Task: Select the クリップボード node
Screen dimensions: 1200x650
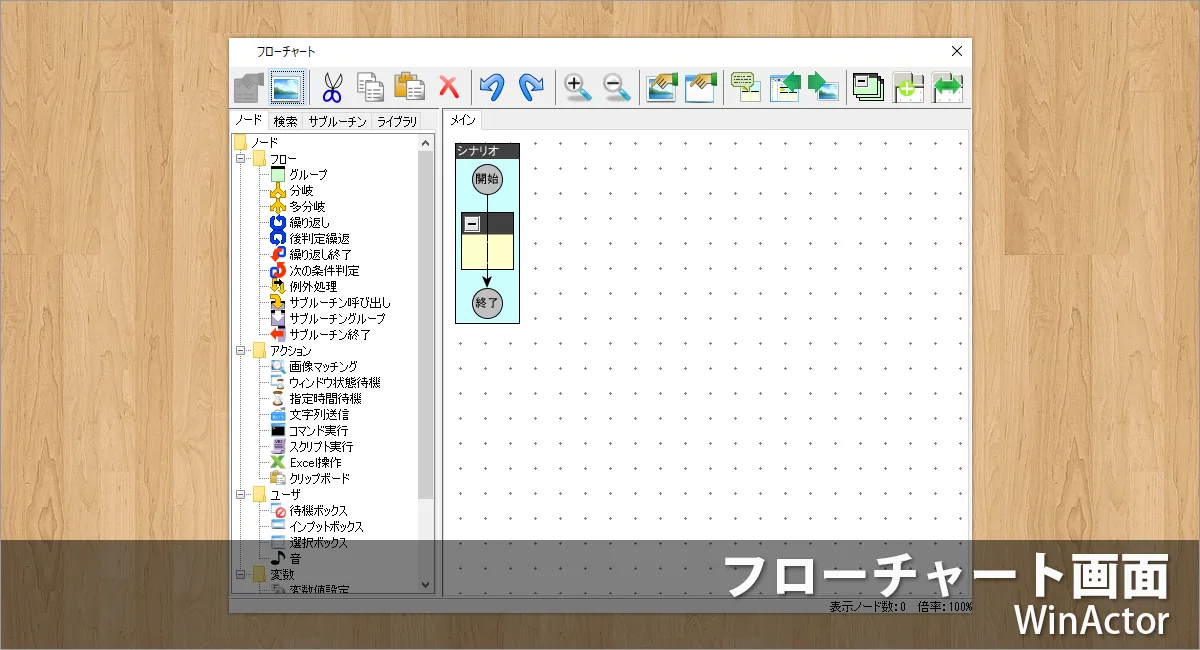Action: click(x=319, y=478)
